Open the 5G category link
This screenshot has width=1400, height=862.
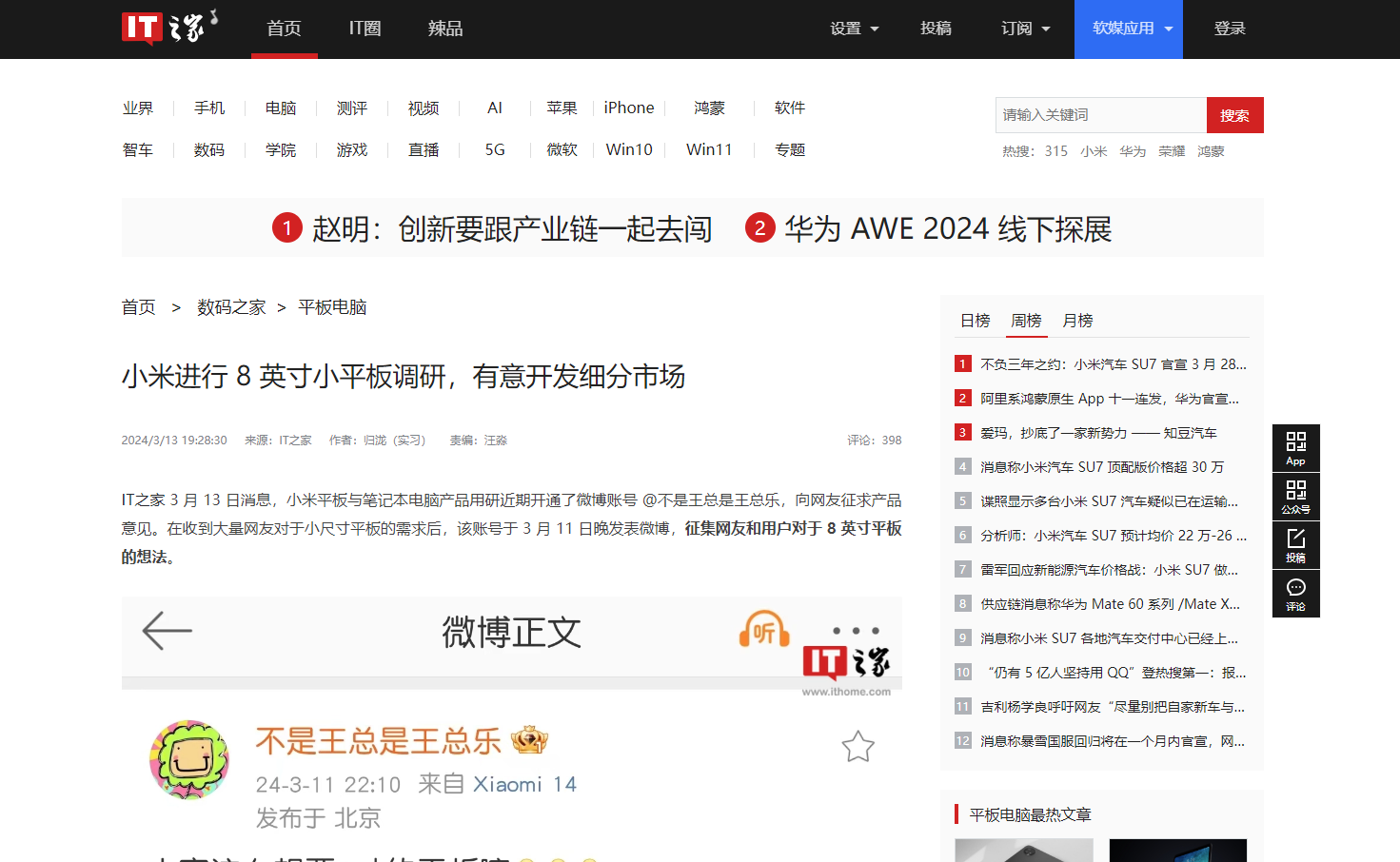[x=495, y=150]
